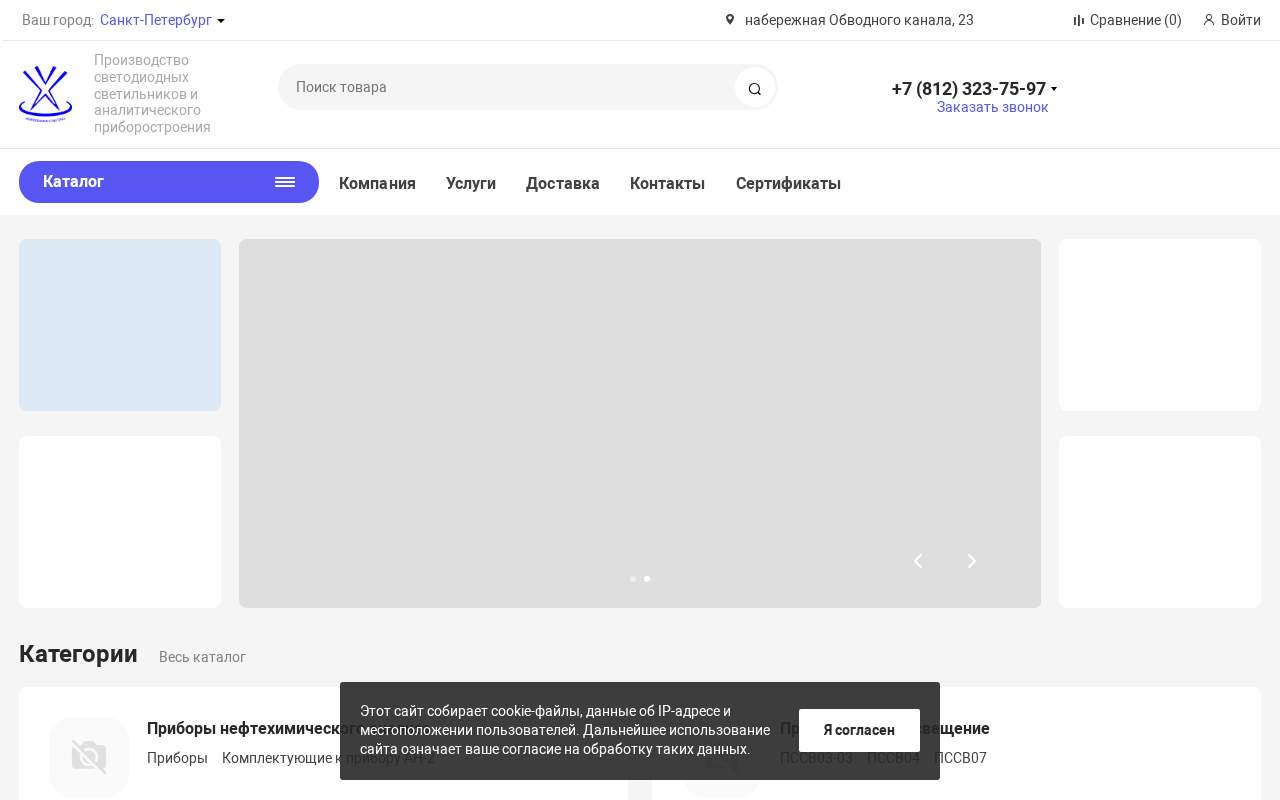The width and height of the screenshot is (1280, 800).
Task: Click the user icon next to Войти
Action: click(1209, 20)
